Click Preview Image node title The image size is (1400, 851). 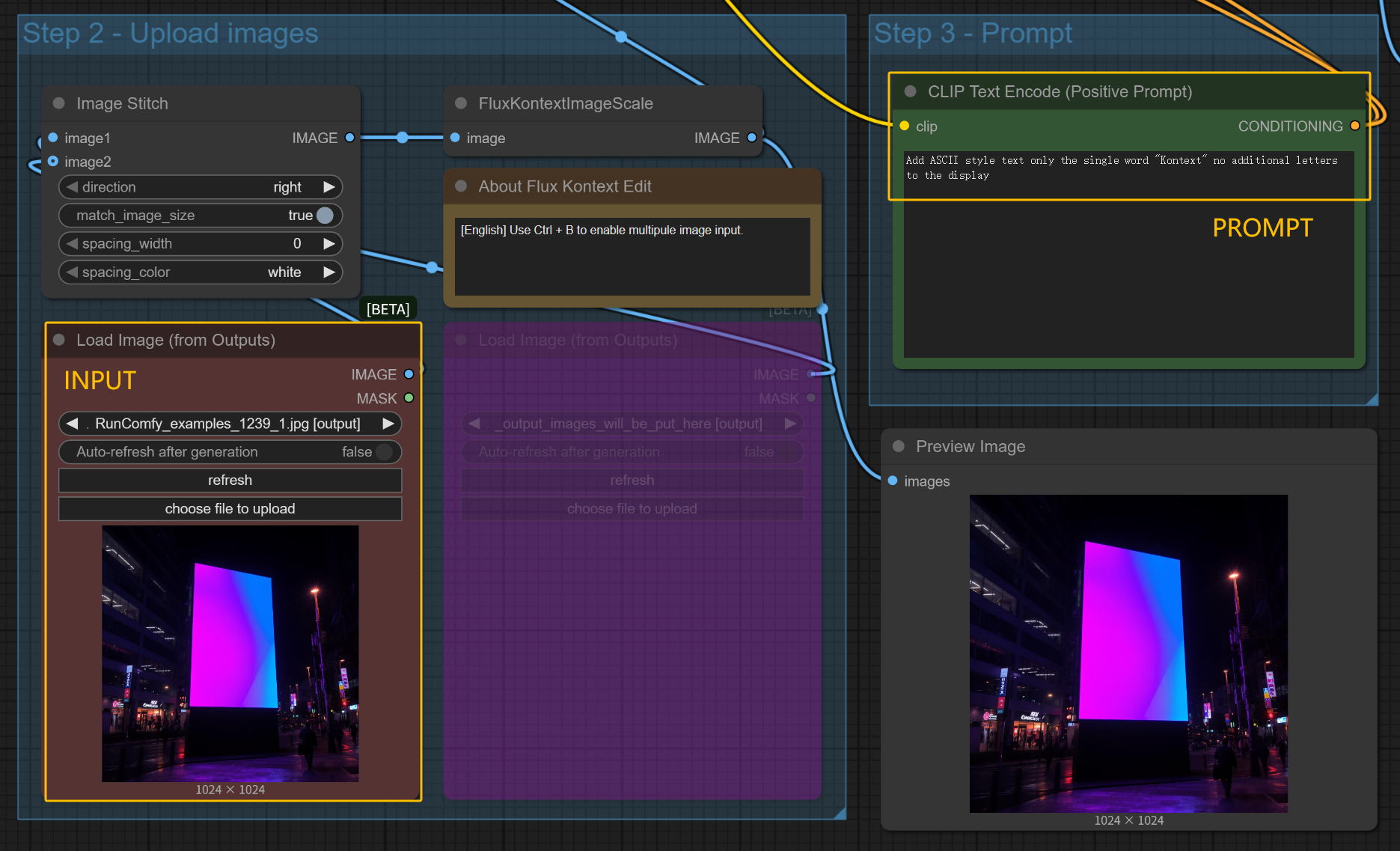[x=970, y=446]
